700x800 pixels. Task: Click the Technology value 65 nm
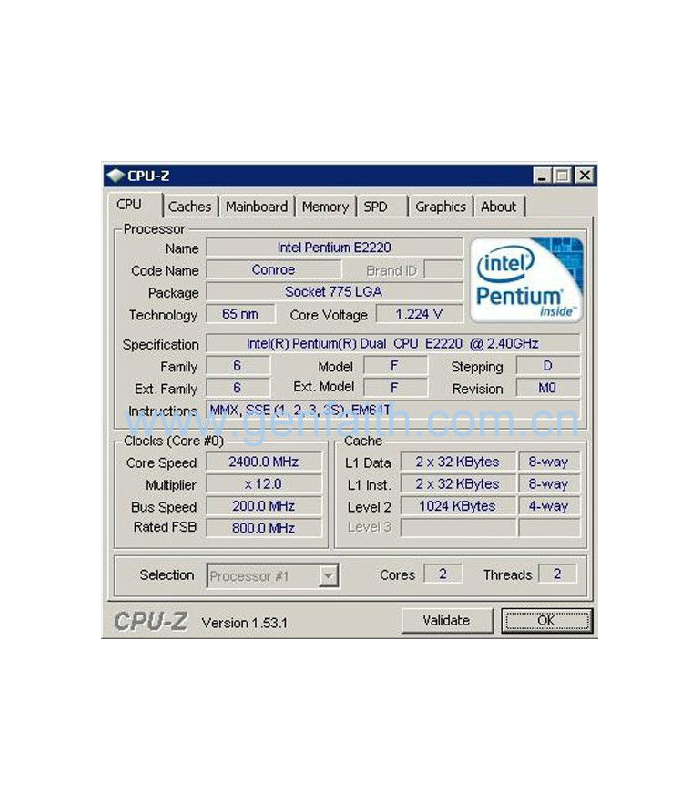[240, 314]
